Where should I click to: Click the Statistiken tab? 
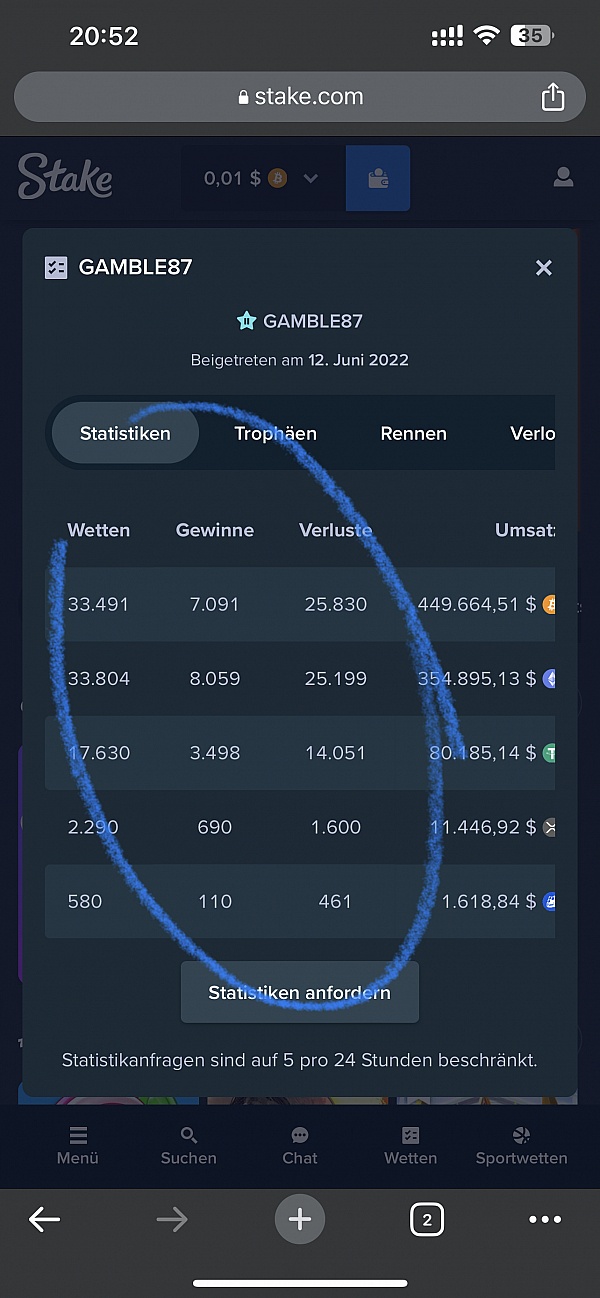pyautogui.click(x=125, y=433)
